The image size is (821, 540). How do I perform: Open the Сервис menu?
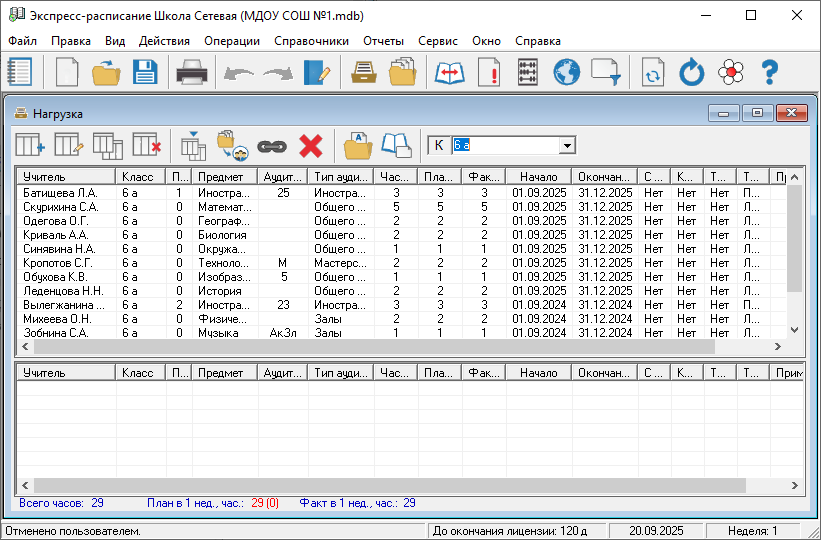point(438,41)
